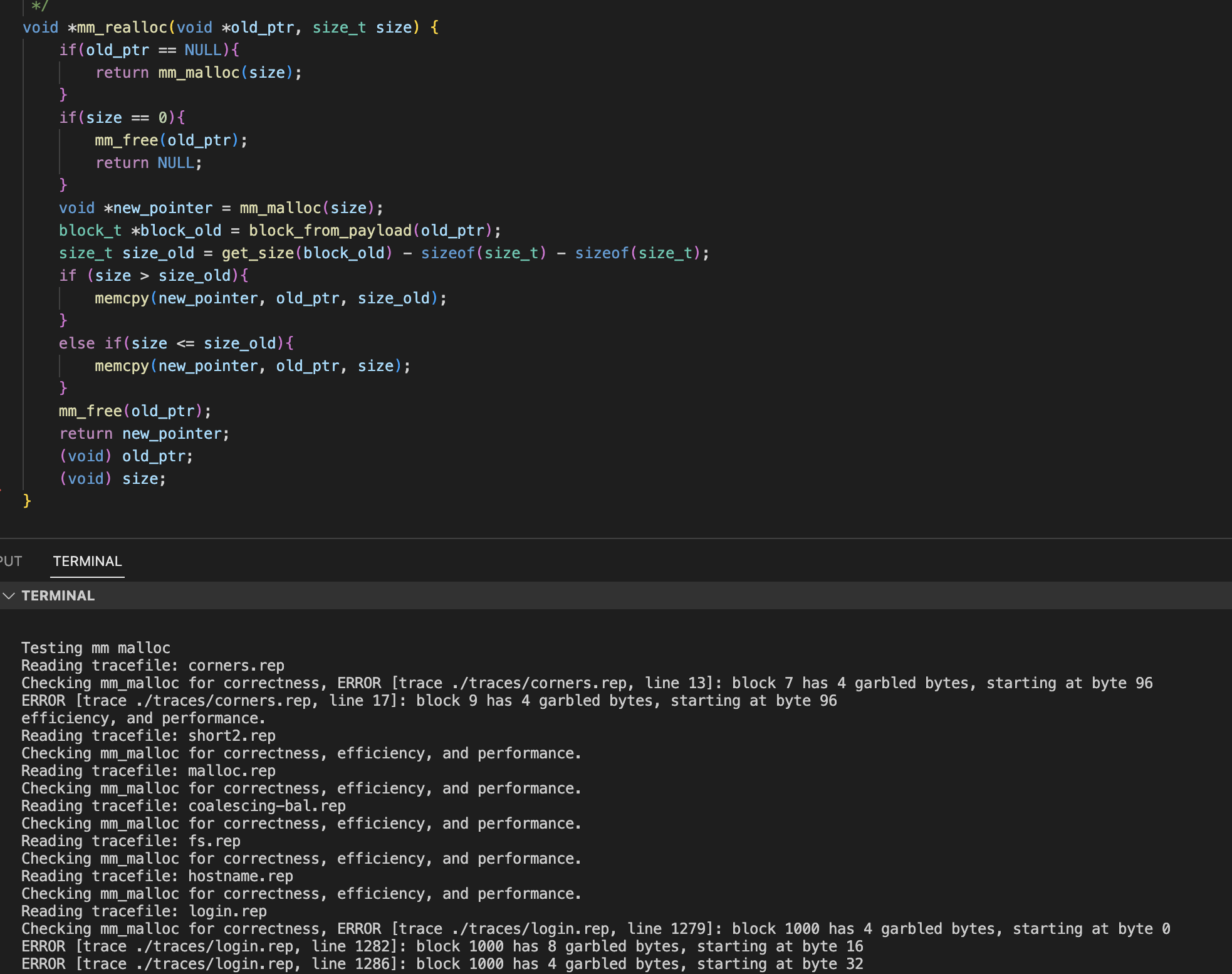Click the bold TERMINAL section header label
1232x974 pixels.
coord(58,595)
